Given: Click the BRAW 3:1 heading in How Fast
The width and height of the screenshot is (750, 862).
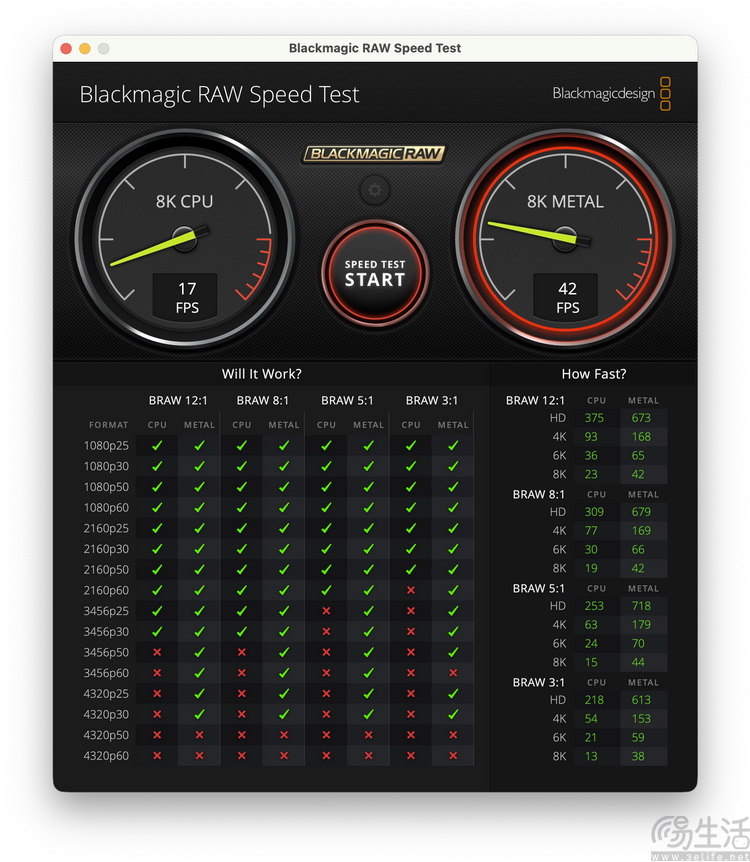Looking at the screenshot, I should click(538, 683).
